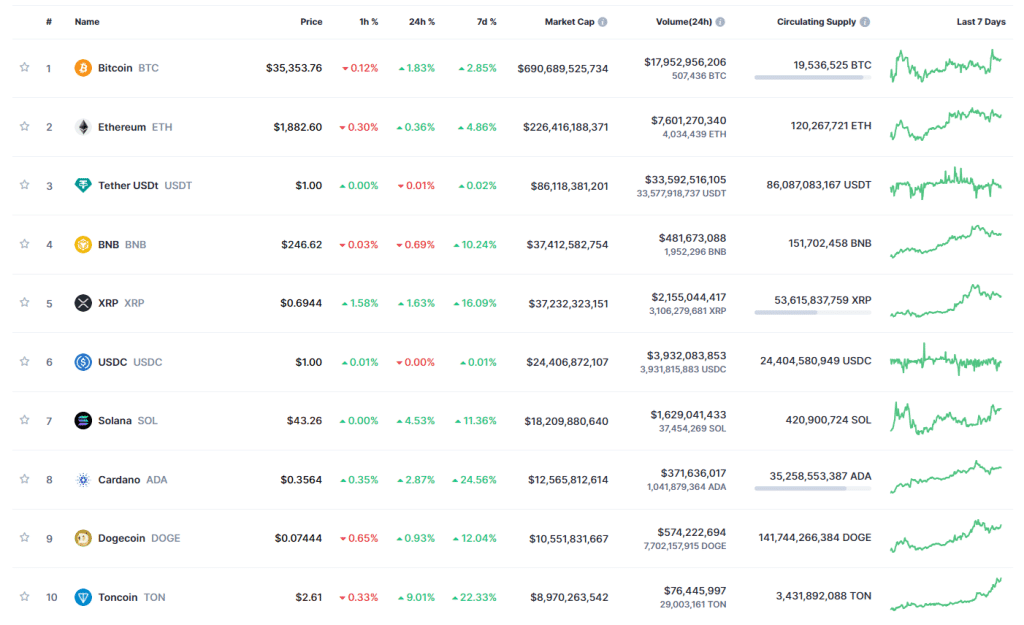Click Solana market cap $18,209,880,640
The height and width of the screenshot is (625, 1024).
[x=566, y=421]
